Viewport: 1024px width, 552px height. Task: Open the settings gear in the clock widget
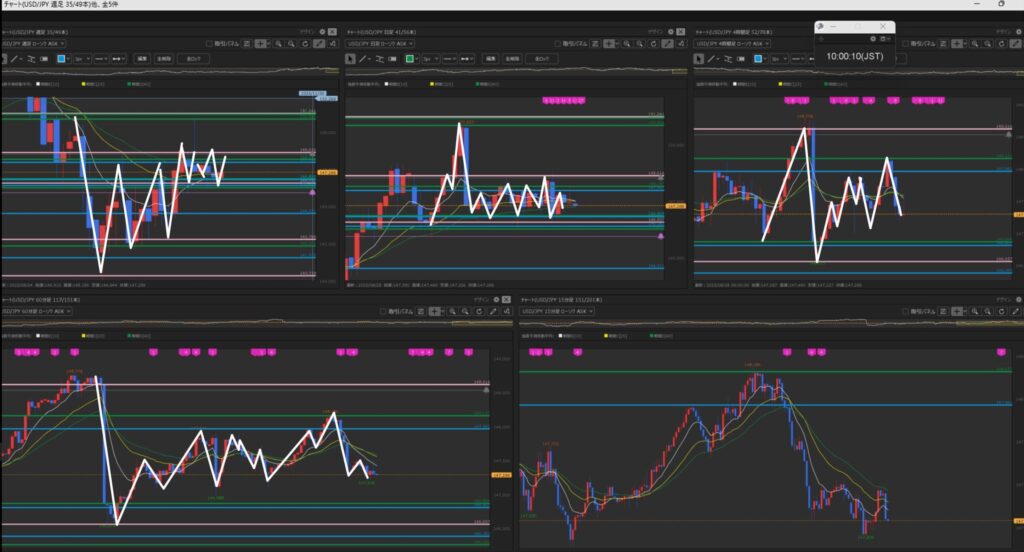pos(873,39)
